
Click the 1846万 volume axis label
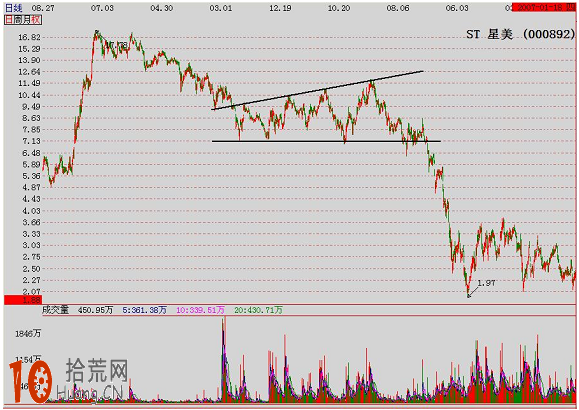tap(28, 334)
